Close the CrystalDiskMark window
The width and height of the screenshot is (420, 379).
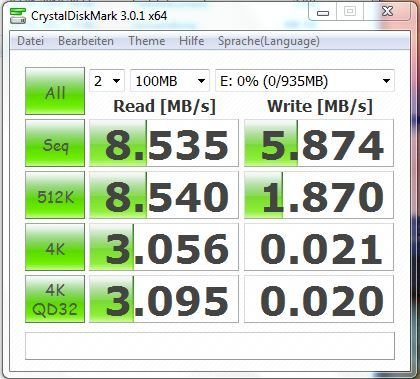coord(387,12)
